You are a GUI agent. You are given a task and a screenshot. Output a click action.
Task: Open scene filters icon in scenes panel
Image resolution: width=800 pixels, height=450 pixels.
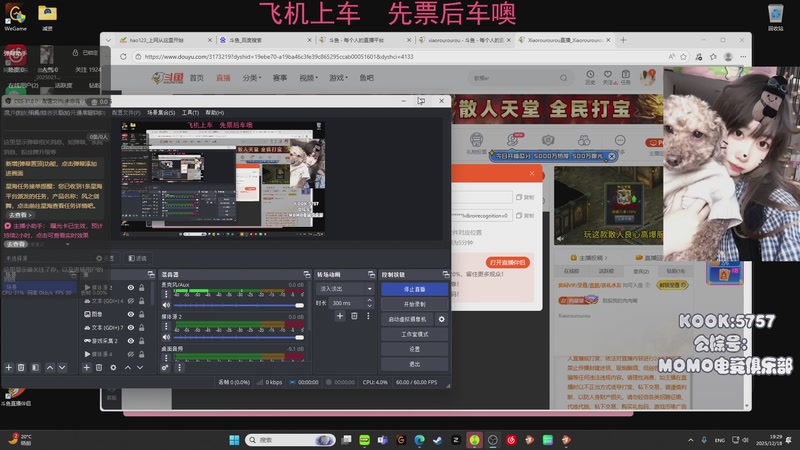pyautogui.click(x=35, y=367)
